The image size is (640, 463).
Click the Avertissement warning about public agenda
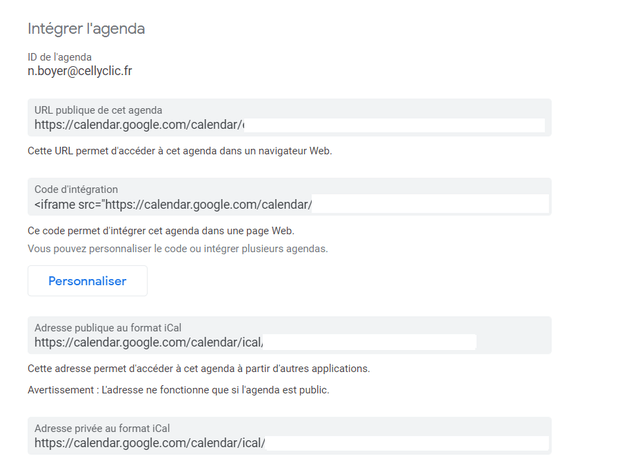coord(178,390)
